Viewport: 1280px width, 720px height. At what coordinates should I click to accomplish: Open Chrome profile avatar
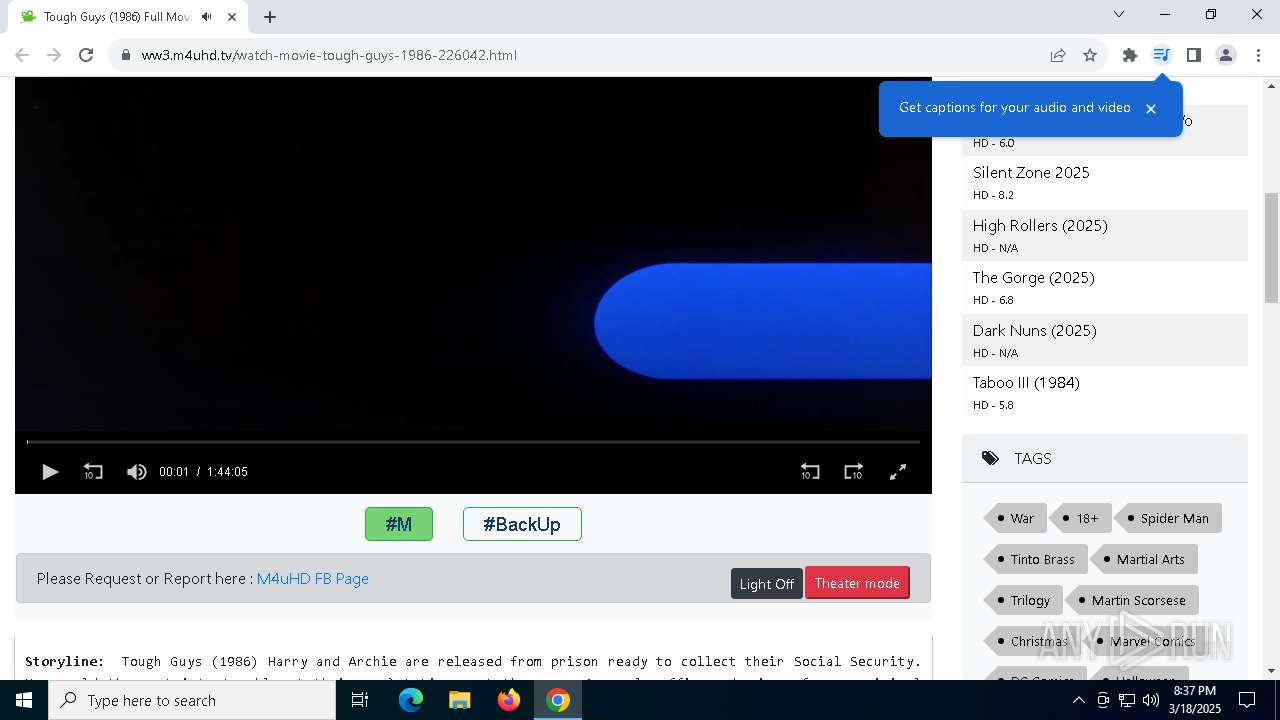click(x=1226, y=55)
